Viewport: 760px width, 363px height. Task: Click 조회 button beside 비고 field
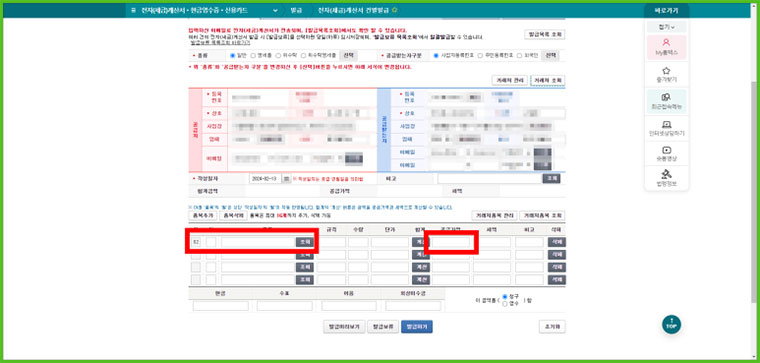click(551, 179)
